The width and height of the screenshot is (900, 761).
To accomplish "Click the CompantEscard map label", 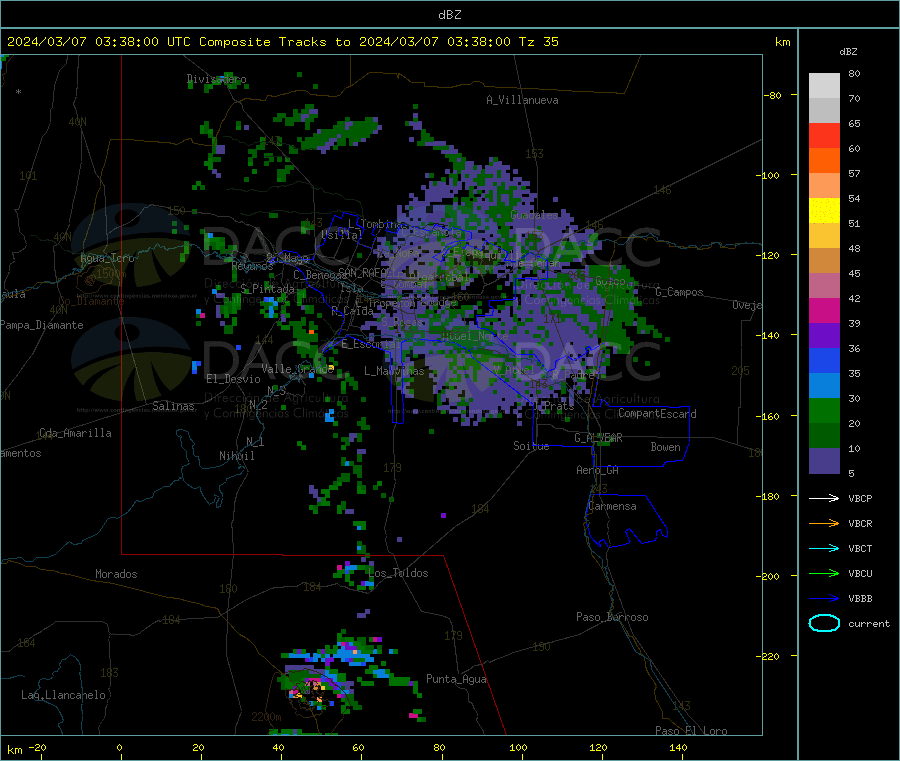I will pos(657,414).
